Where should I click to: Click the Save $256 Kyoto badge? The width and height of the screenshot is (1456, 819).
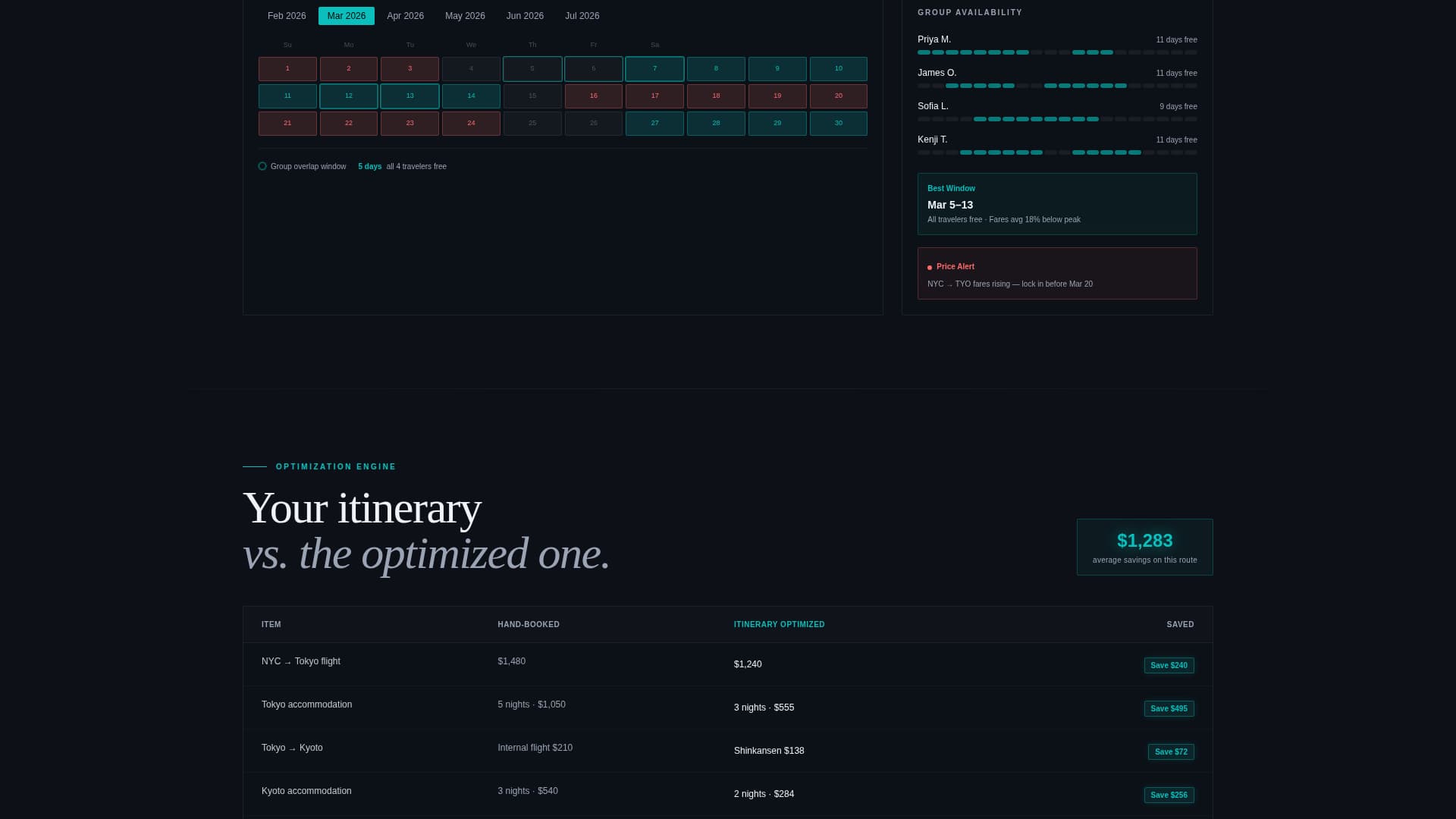point(1169,795)
